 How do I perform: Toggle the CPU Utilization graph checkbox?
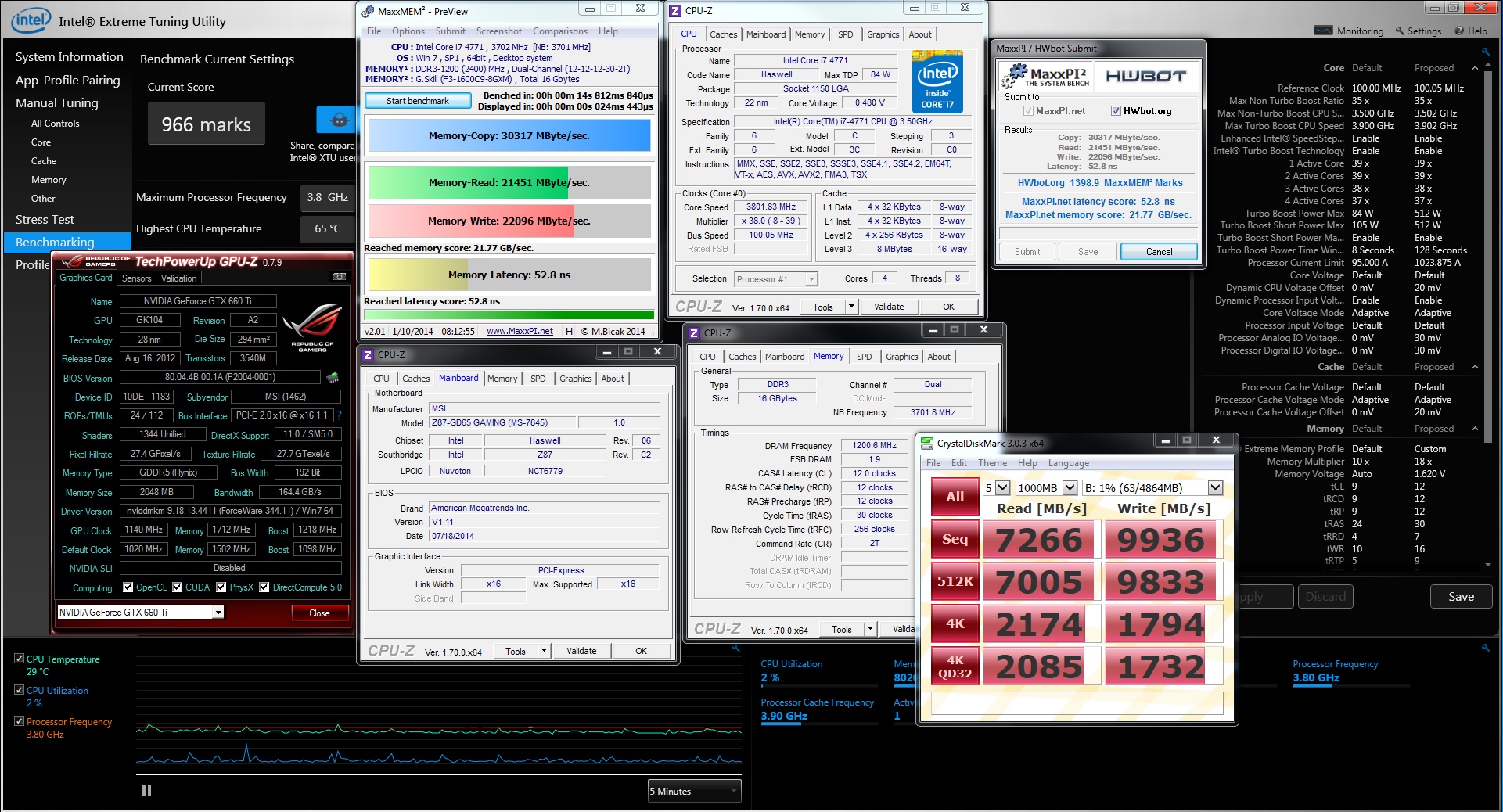(x=19, y=690)
